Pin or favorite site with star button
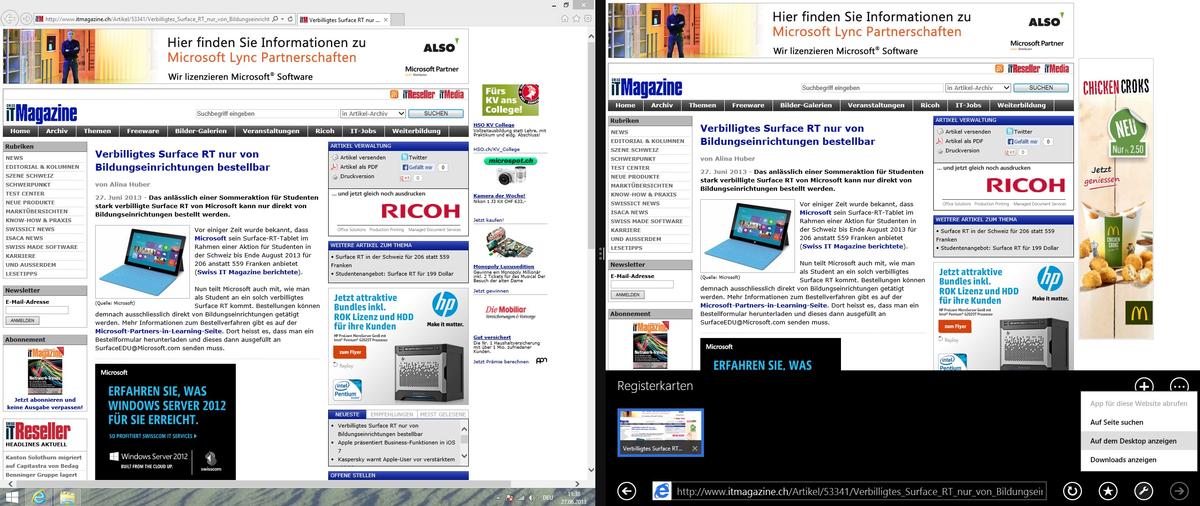1200x506 pixels. click(1108, 491)
